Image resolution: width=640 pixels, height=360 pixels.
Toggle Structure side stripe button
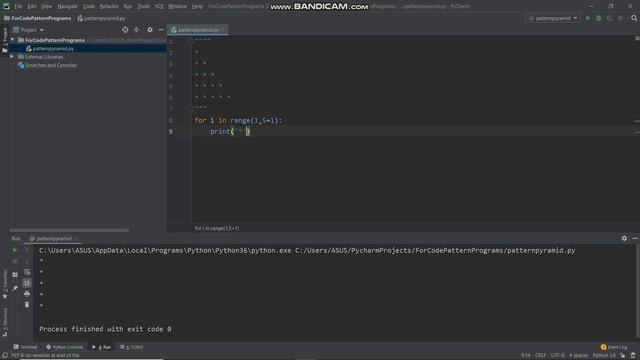click(x=5, y=322)
